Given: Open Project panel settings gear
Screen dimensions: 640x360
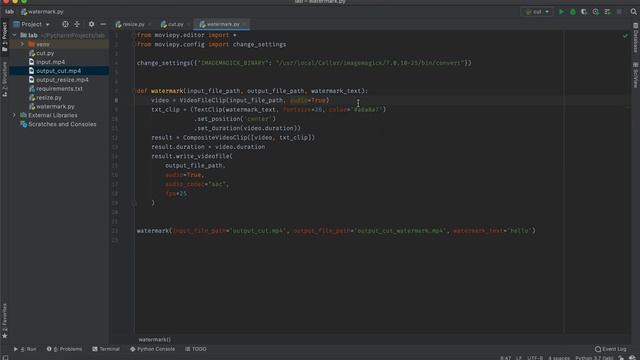Looking at the screenshot, I should tap(91, 24).
